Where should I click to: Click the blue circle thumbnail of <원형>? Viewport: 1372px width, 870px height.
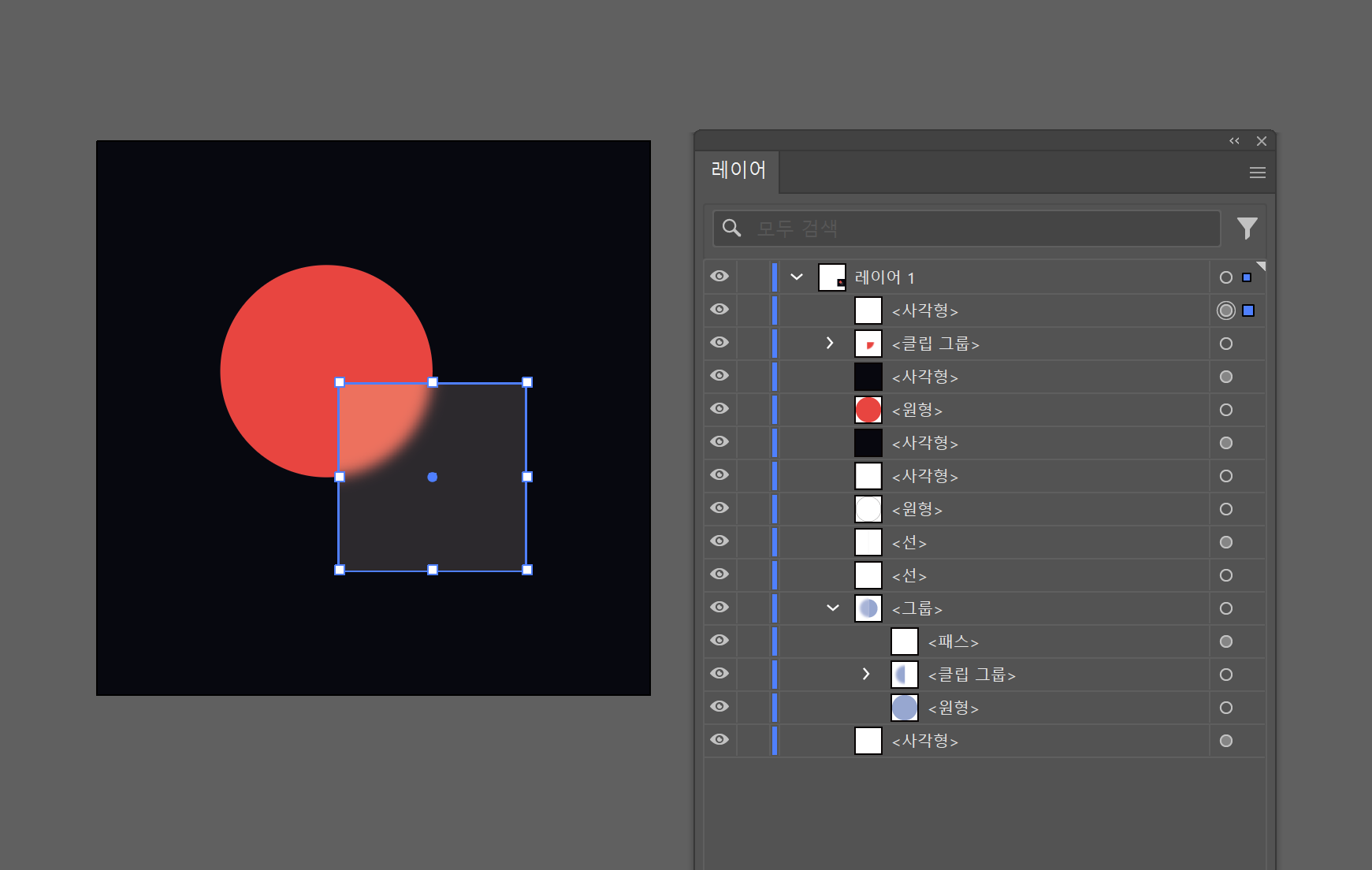(x=905, y=708)
